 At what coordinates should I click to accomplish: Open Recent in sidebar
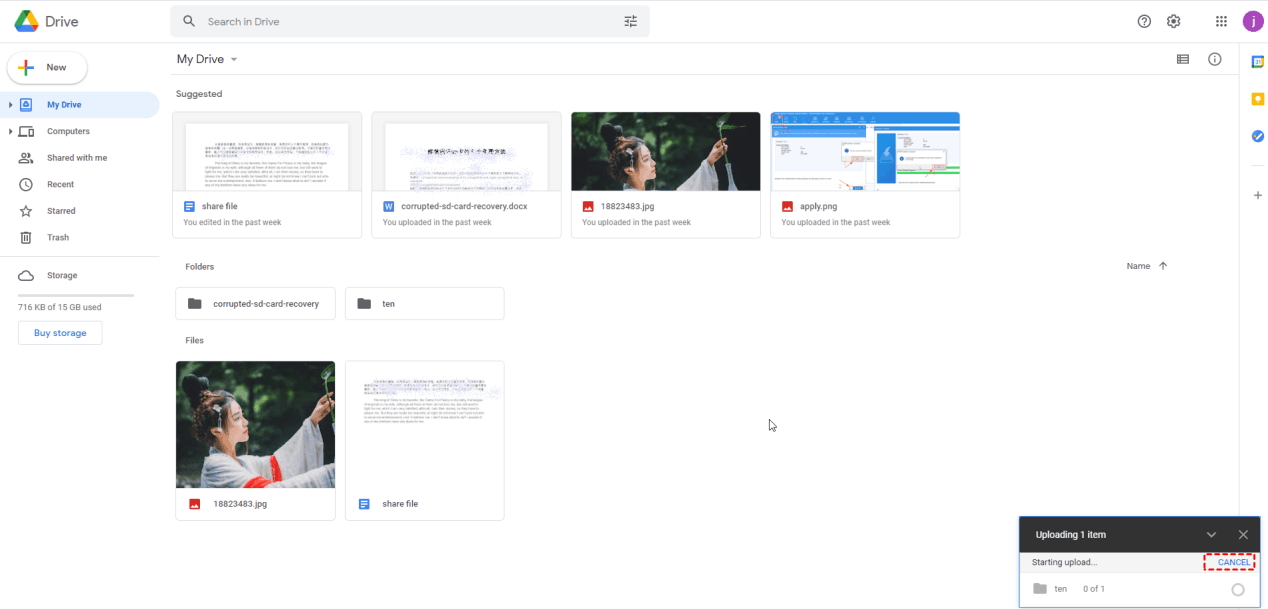[x=60, y=184]
